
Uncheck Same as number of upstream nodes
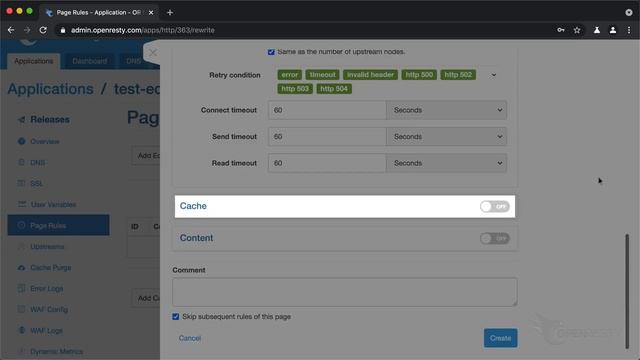(x=271, y=52)
